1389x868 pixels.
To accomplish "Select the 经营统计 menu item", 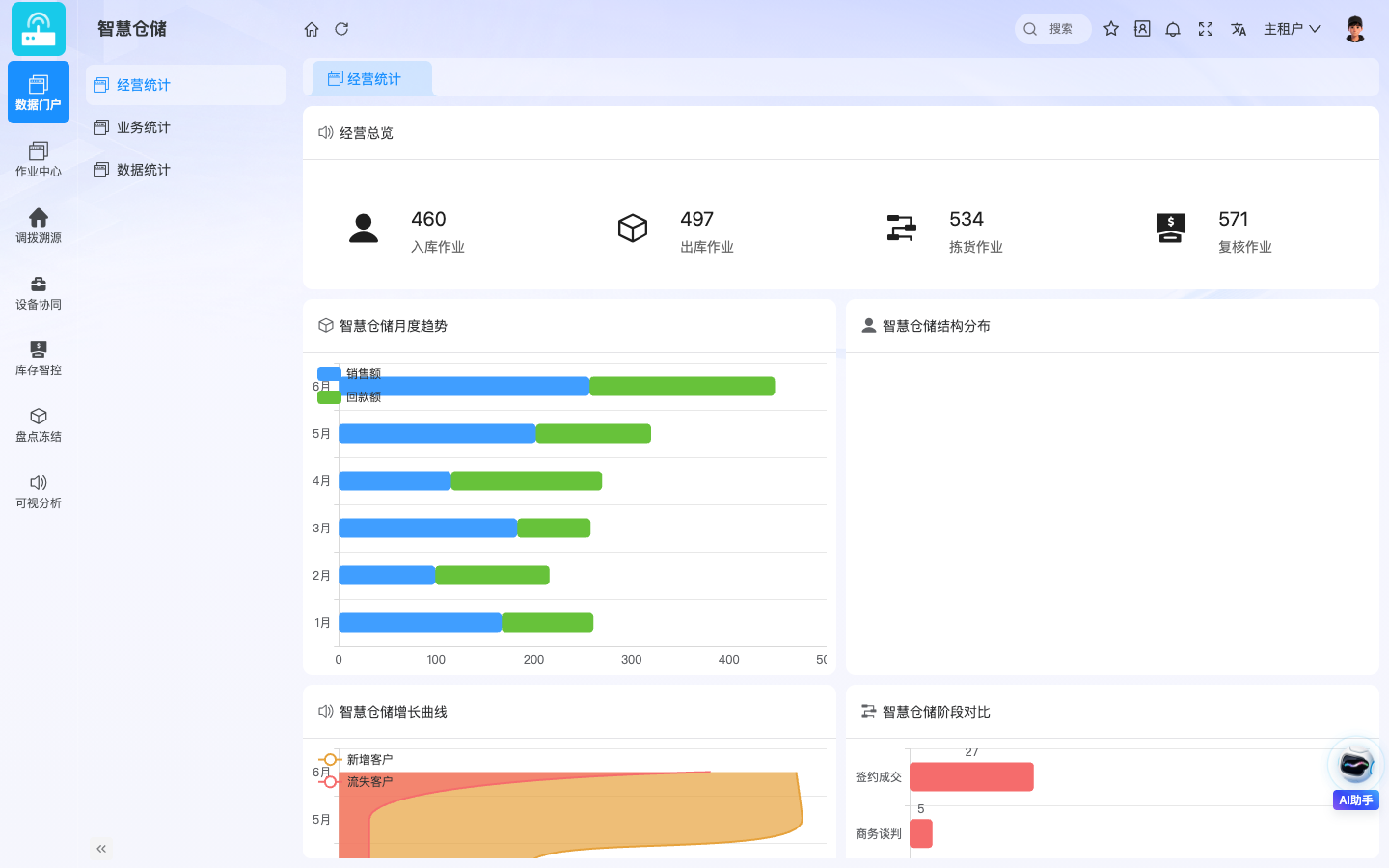I will pos(185,85).
